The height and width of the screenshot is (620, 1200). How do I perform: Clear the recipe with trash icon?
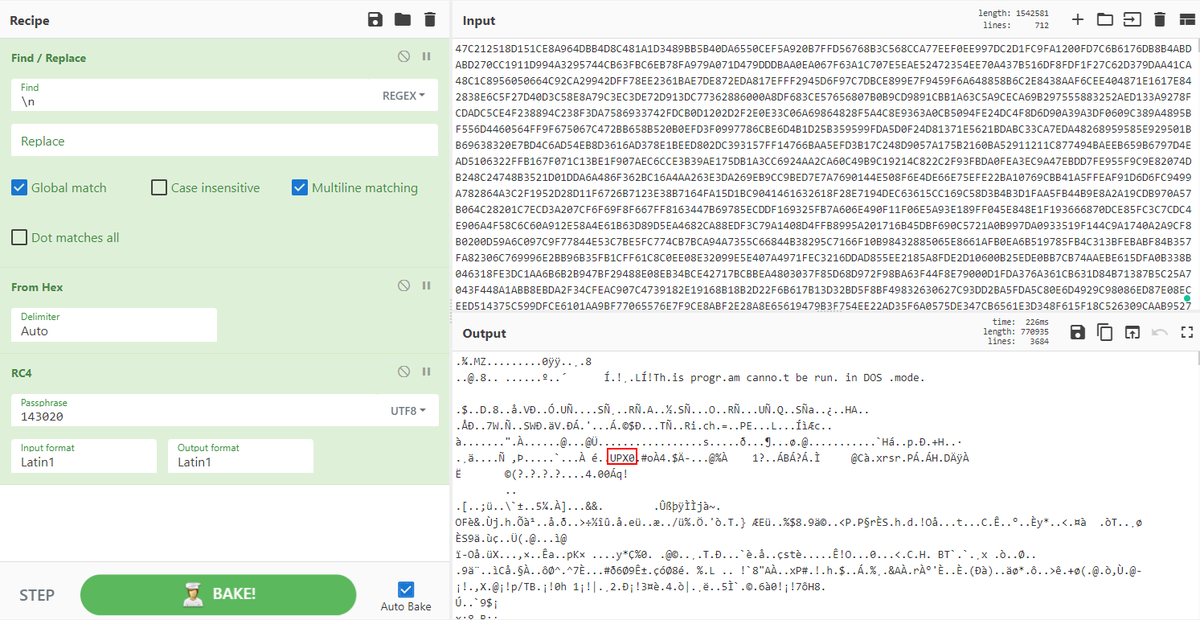pyautogui.click(x=430, y=20)
